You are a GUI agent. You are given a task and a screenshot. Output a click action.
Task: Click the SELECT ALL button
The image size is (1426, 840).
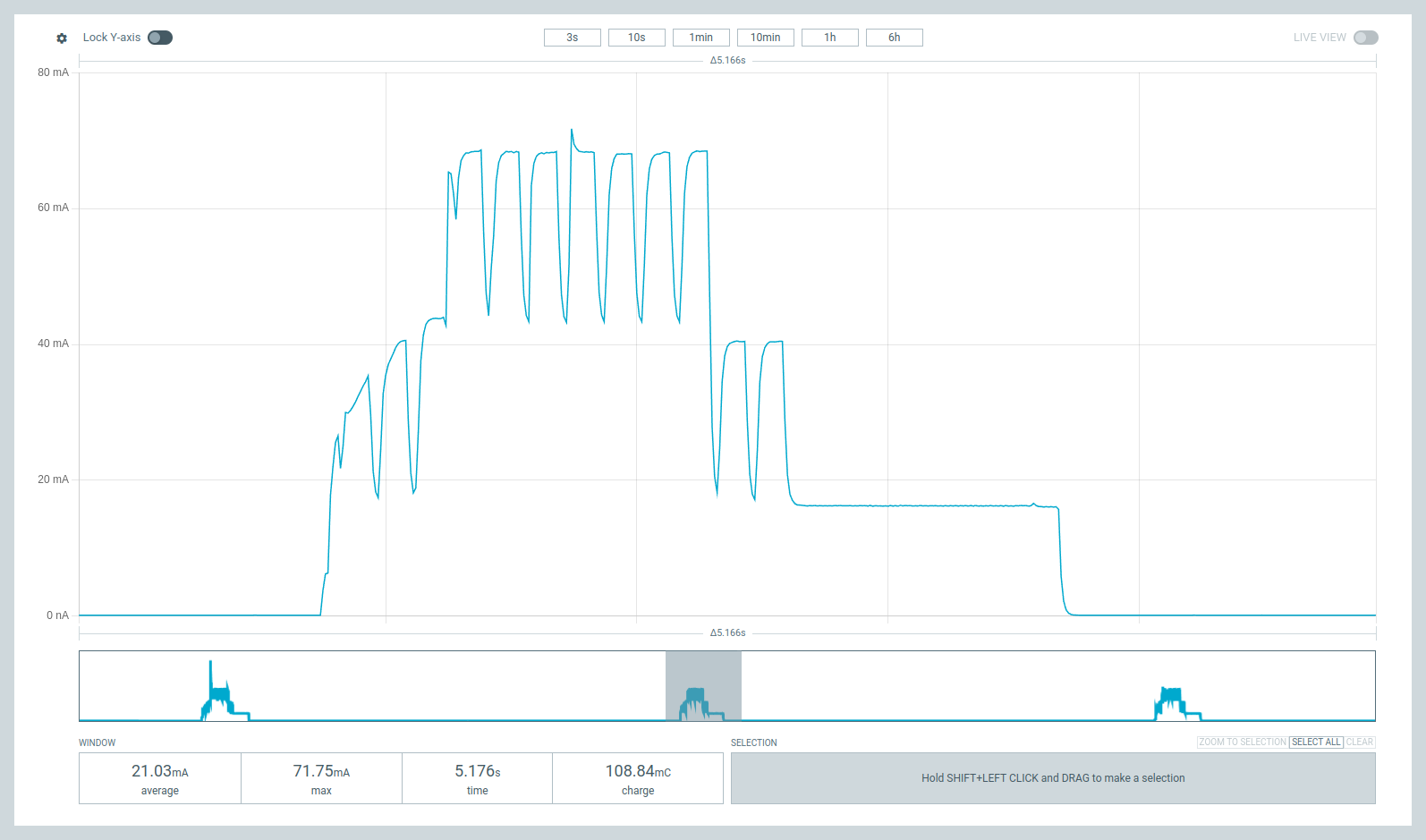pyautogui.click(x=1316, y=742)
